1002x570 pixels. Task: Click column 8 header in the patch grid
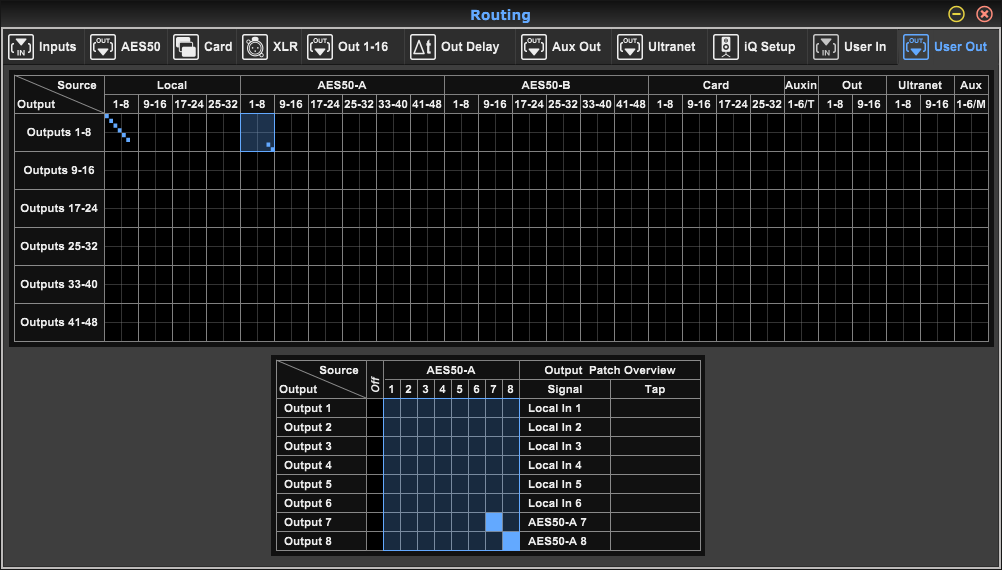(511, 389)
